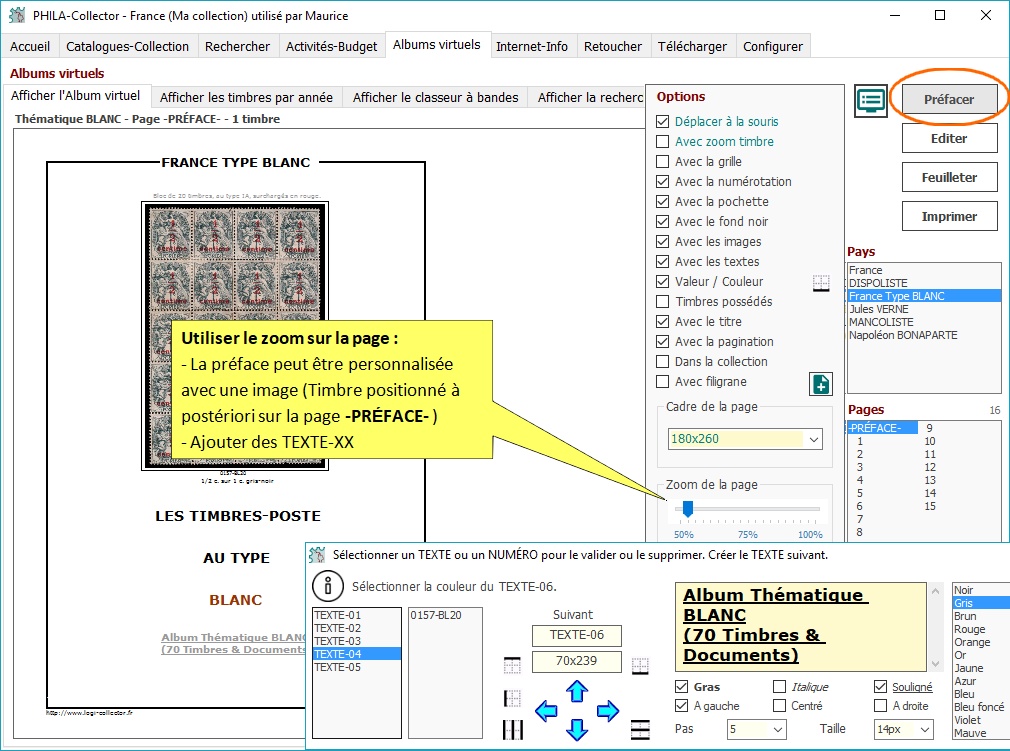
Task: Click the 70x239 position field
Action: pyautogui.click(x=576, y=661)
